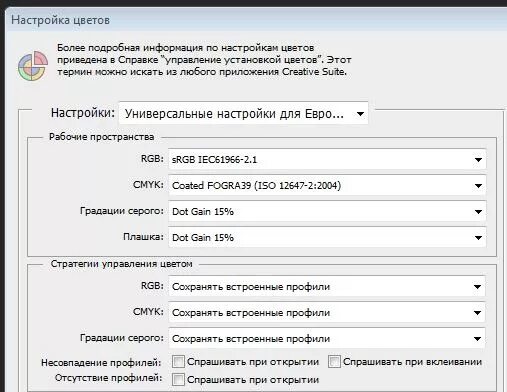Click the Рабочие пространства group label
Viewport: 507px width, 392px height.
pyautogui.click(x=102, y=137)
